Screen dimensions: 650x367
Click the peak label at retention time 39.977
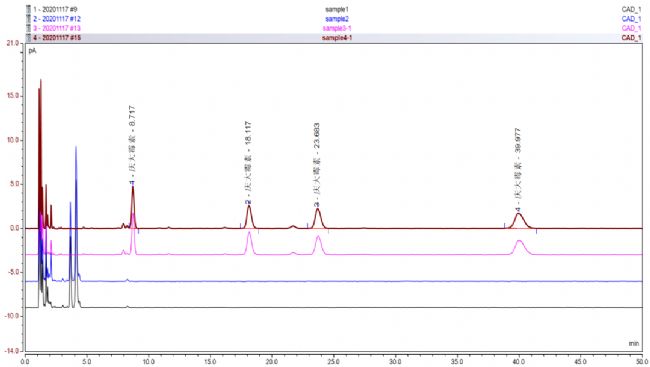pos(518,170)
